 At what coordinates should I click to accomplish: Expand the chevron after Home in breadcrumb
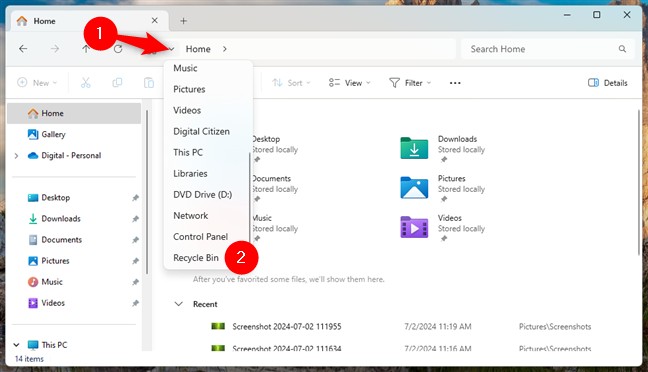click(x=224, y=49)
